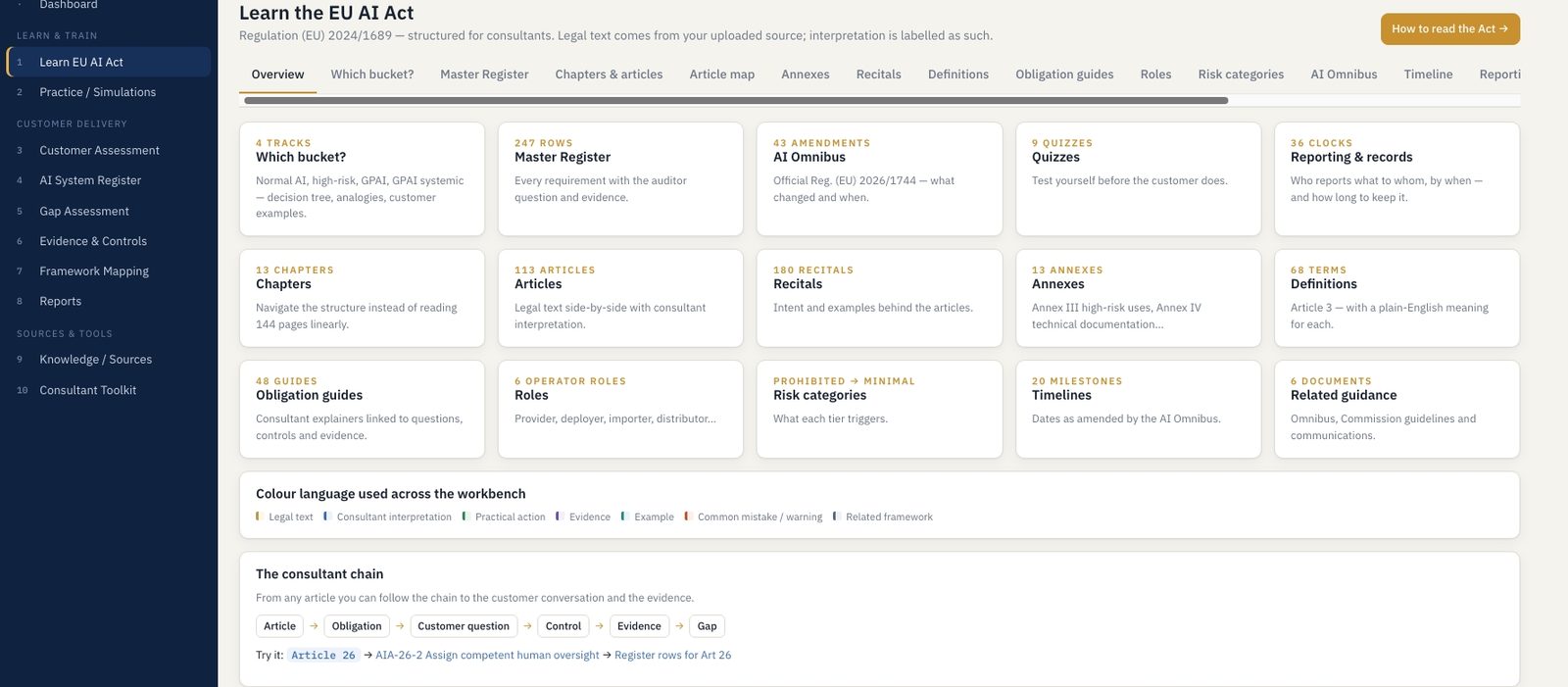Click the Legal text colour legend item

[285, 516]
